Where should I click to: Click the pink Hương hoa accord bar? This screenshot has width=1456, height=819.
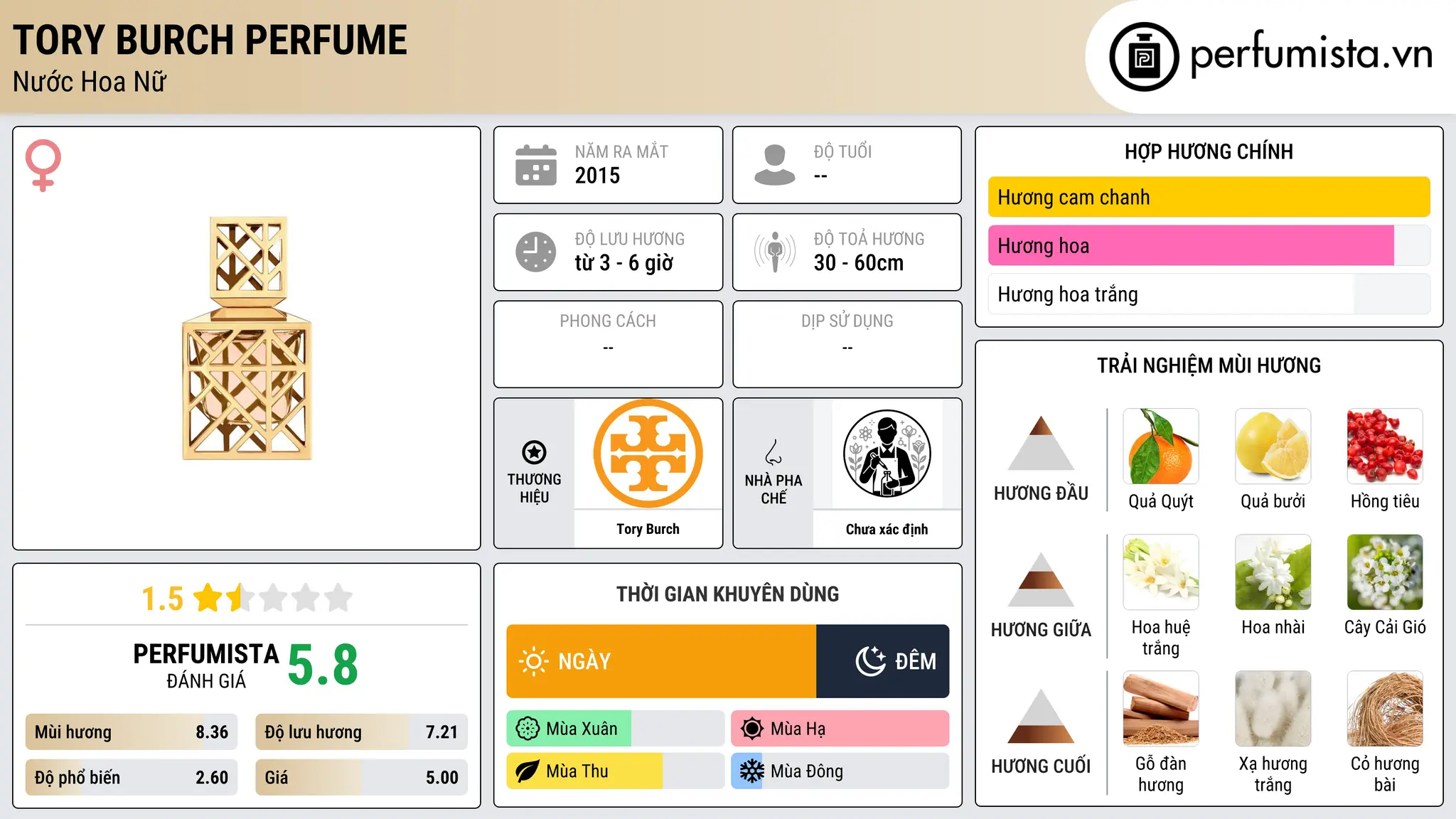click(1209, 245)
